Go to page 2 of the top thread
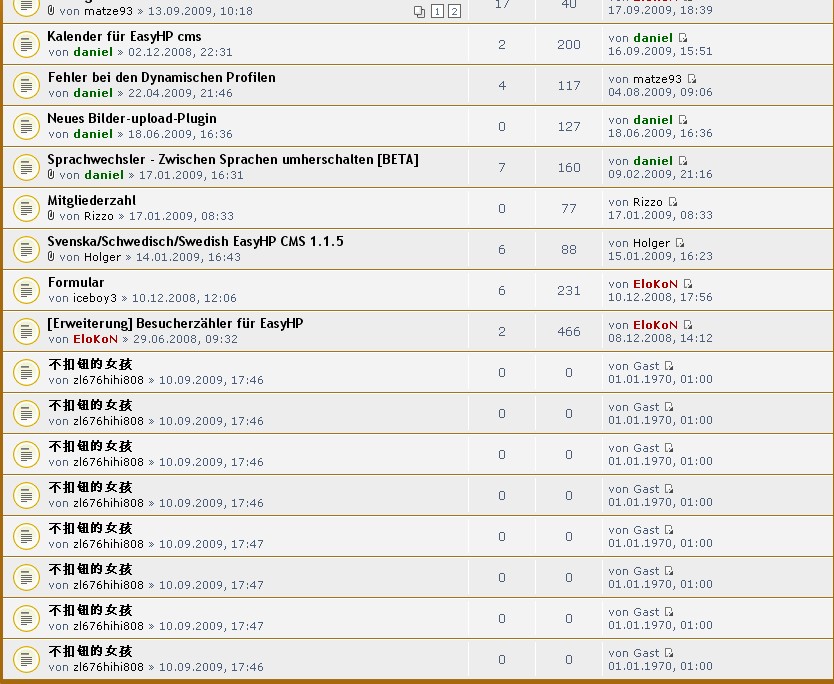This screenshot has height=684, width=834. [454, 11]
